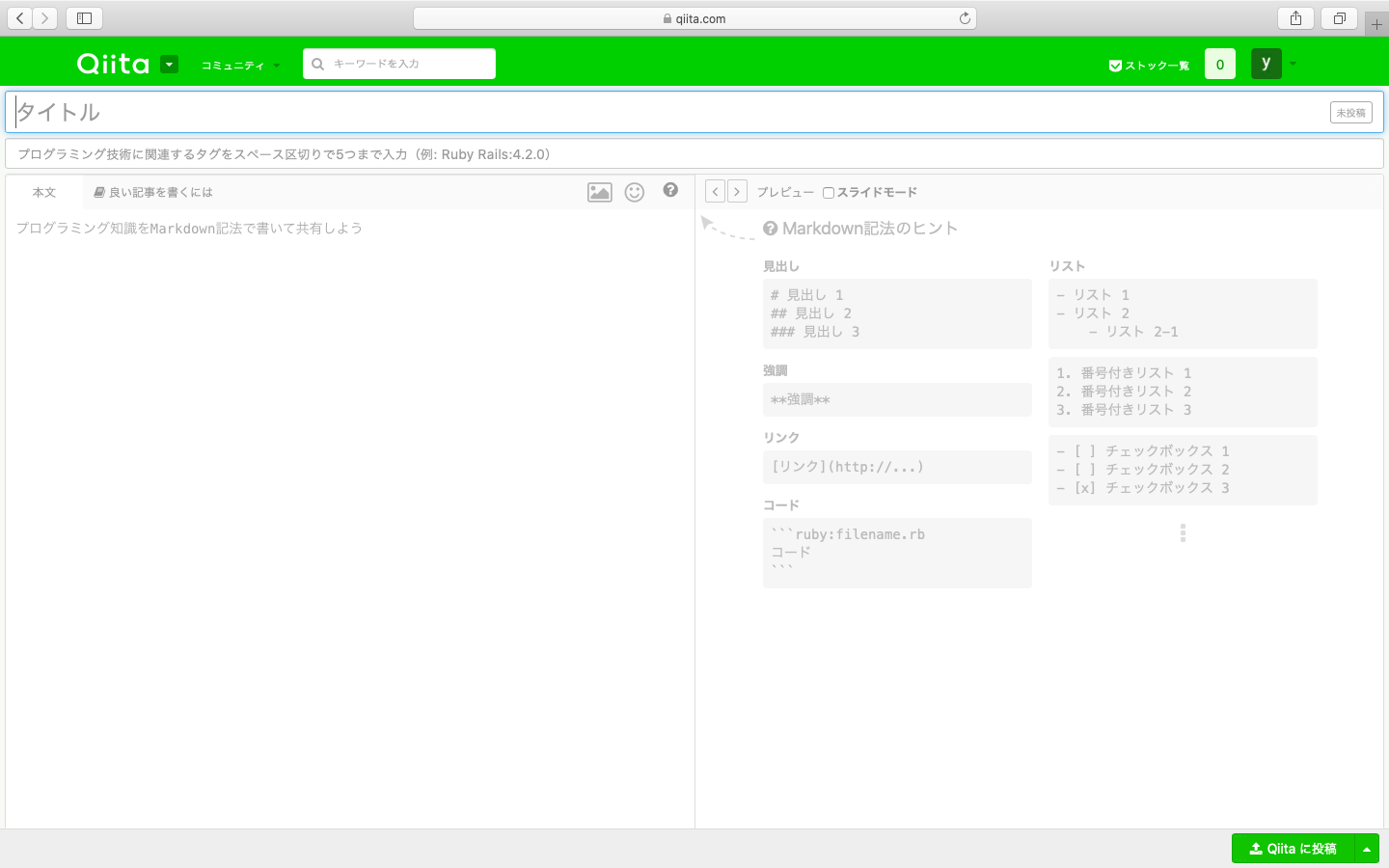Open notifications count badge 0
The height and width of the screenshot is (868, 1389).
tap(1220, 65)
